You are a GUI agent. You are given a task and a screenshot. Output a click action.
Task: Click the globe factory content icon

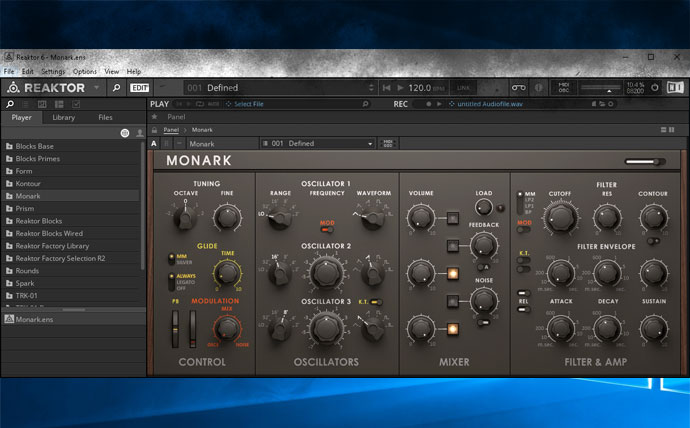pyautogui.click(x=125, y=133)
